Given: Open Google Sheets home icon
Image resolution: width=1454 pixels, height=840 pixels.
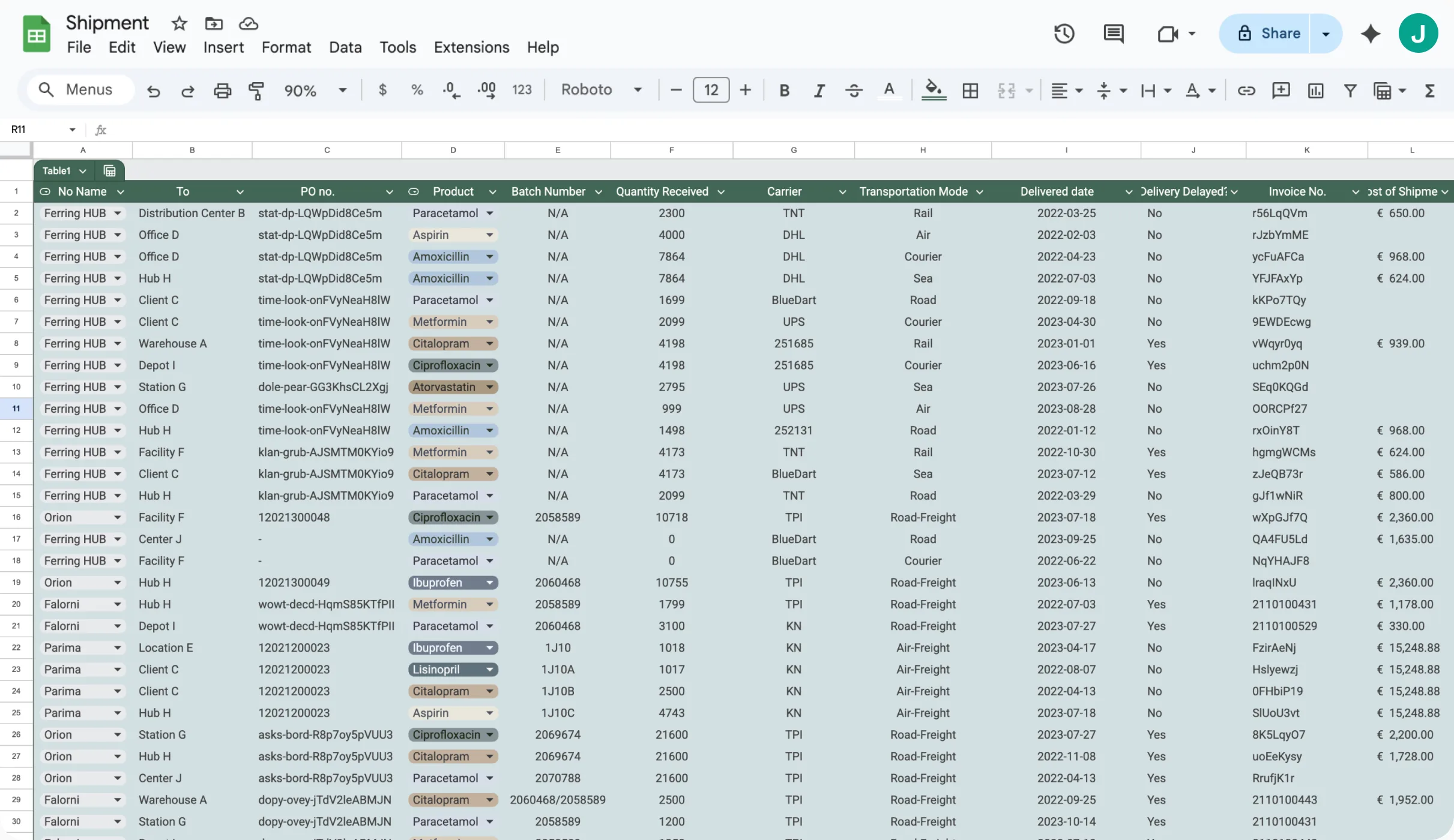Looking at the screenshot, I should coord(36,34).
